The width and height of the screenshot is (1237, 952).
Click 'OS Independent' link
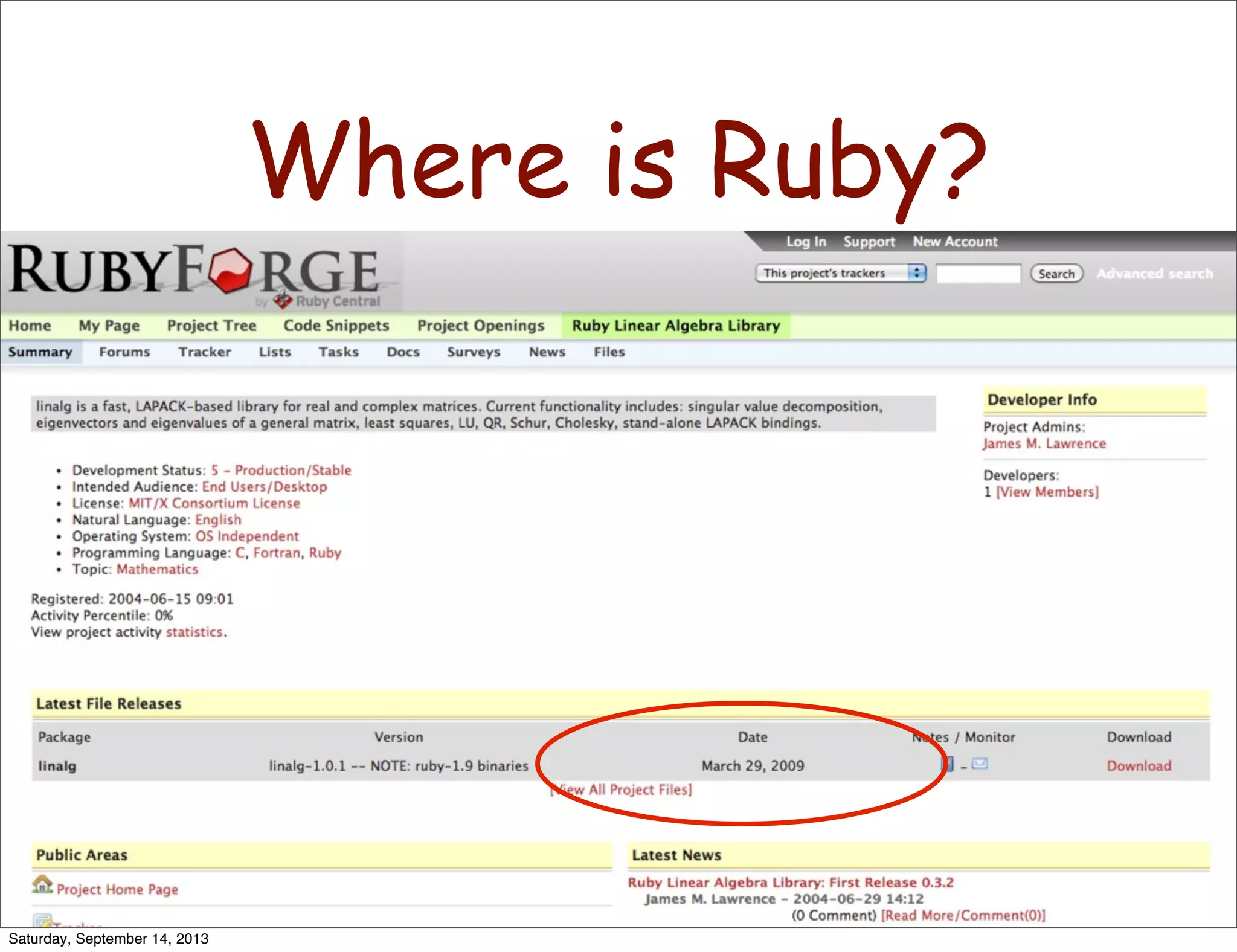(247, 536)
